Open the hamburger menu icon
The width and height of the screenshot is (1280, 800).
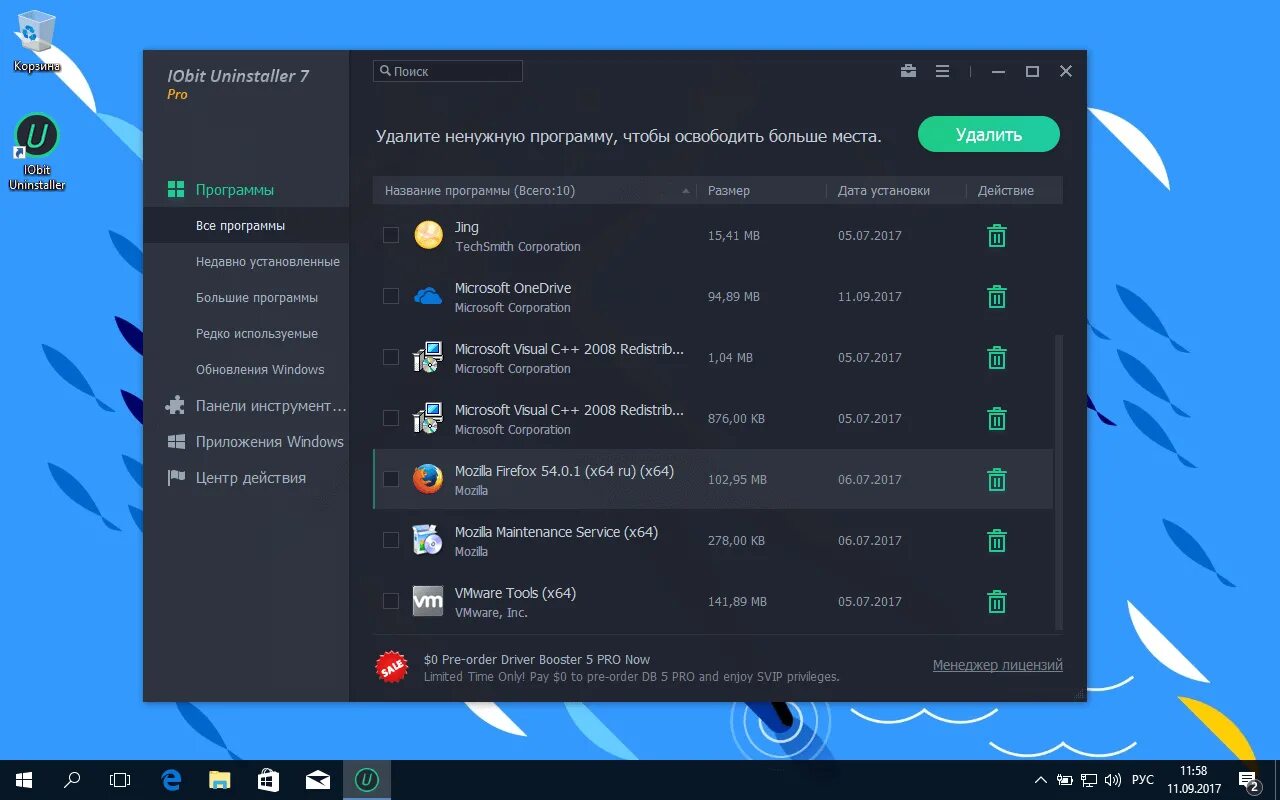click(x=942, y=71)
